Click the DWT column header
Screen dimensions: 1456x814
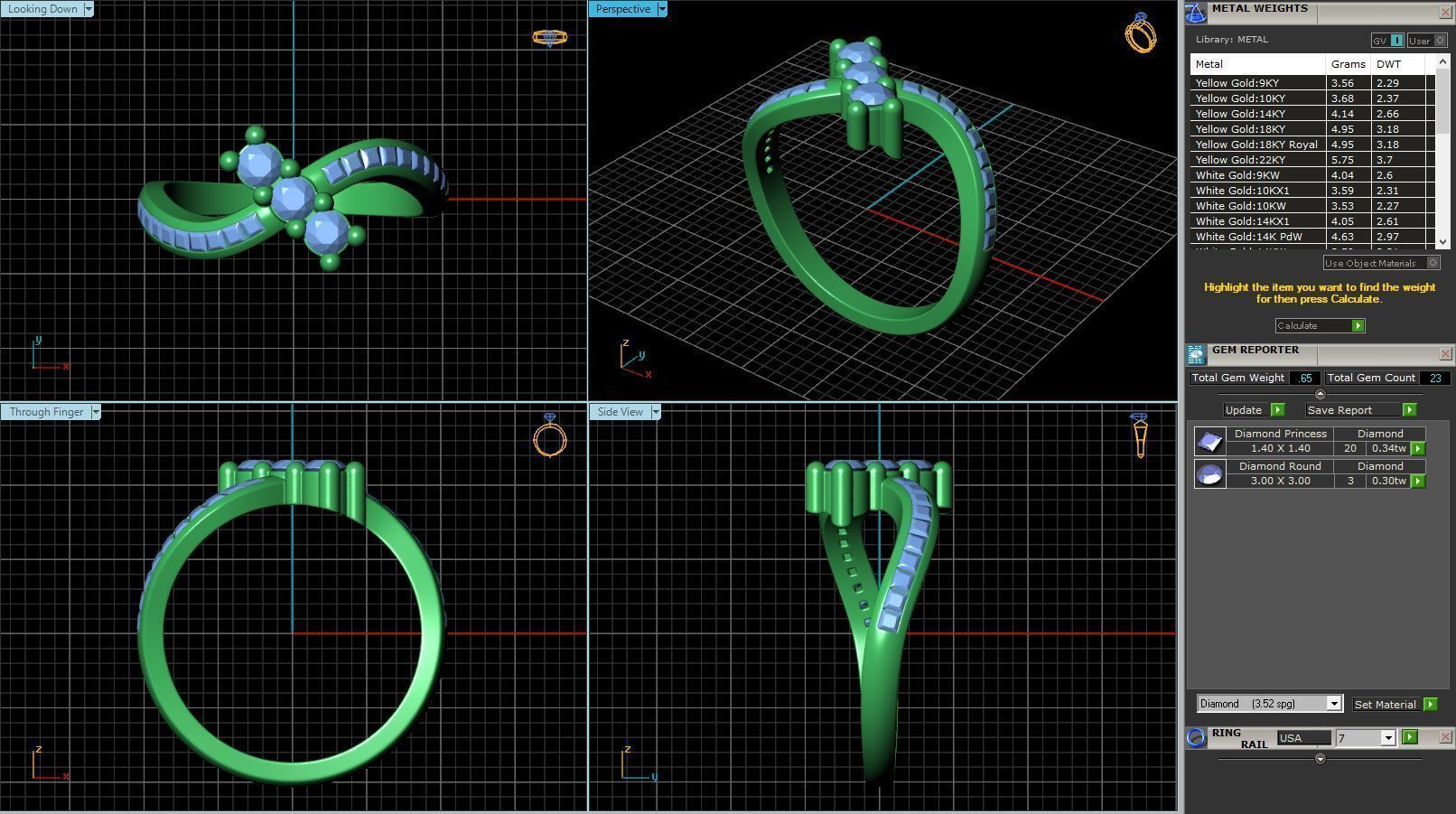tap(1397, 64)
